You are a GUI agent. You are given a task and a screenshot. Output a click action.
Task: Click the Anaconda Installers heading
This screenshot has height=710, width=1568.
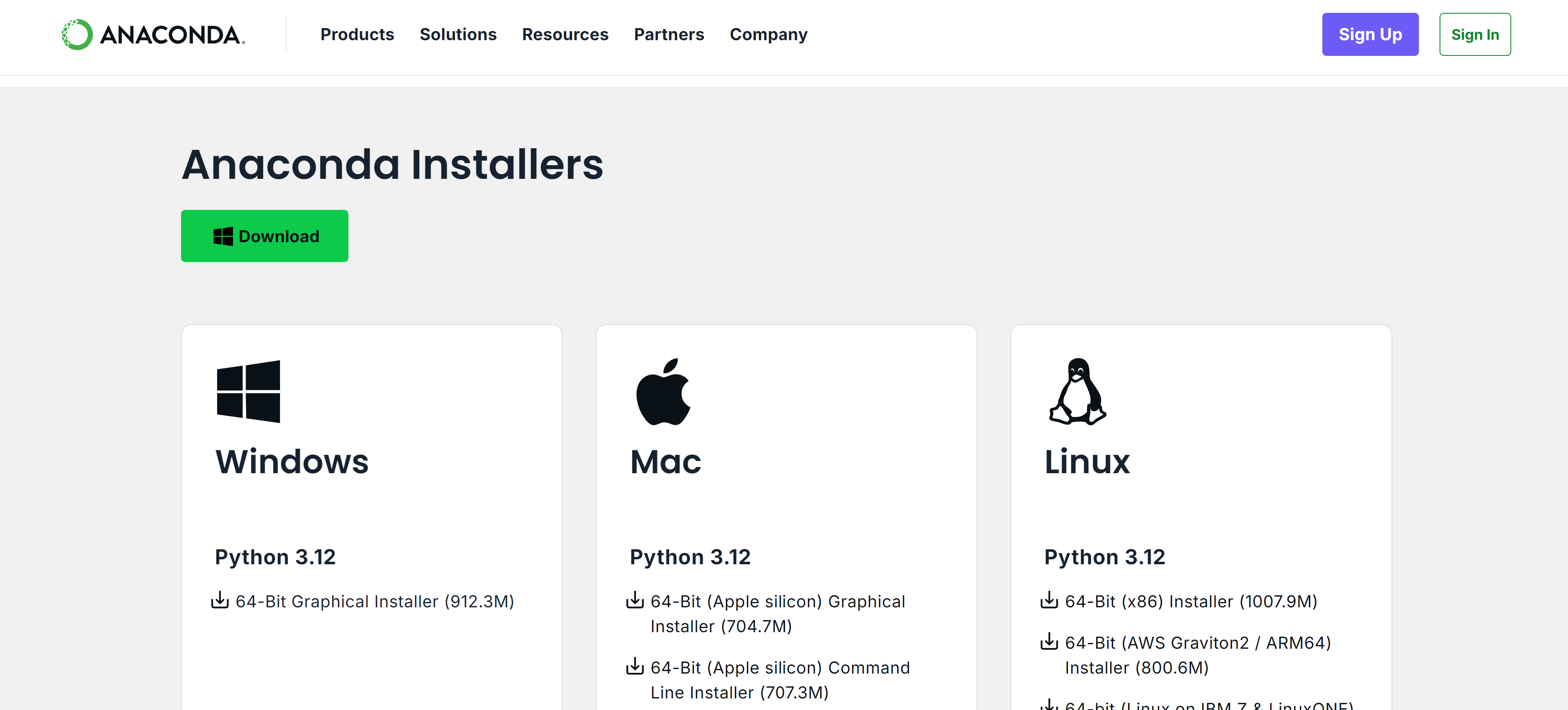393,164
